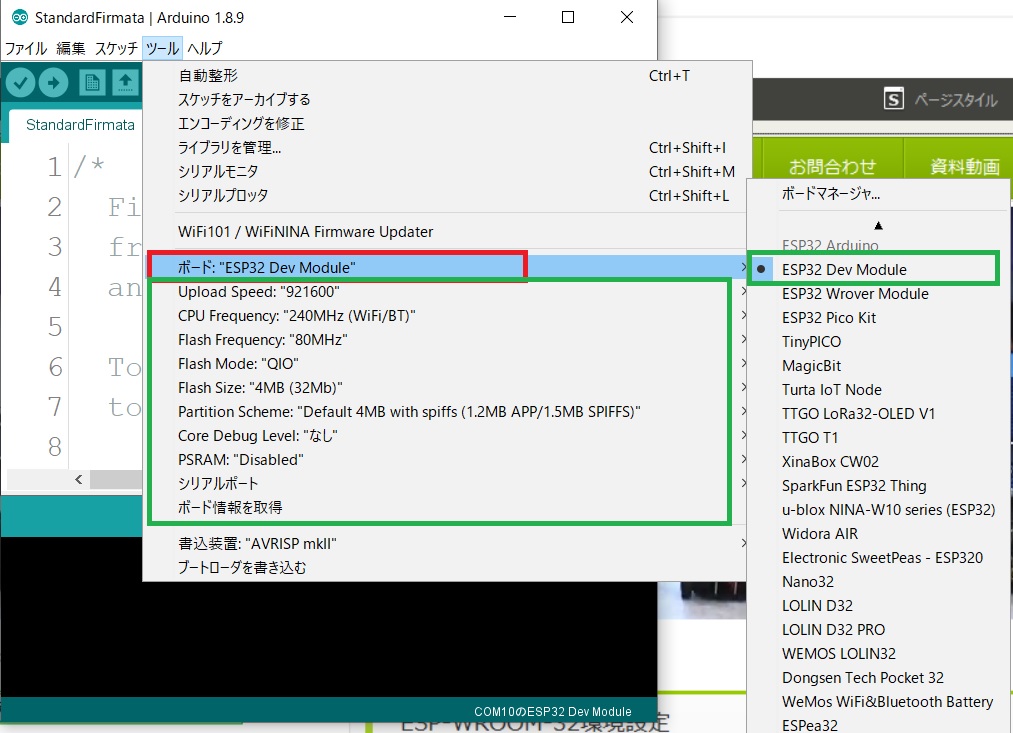Viewport: 1013px width, 733px height.
Task: Select ESPea32 board
Action: (879, 723)
